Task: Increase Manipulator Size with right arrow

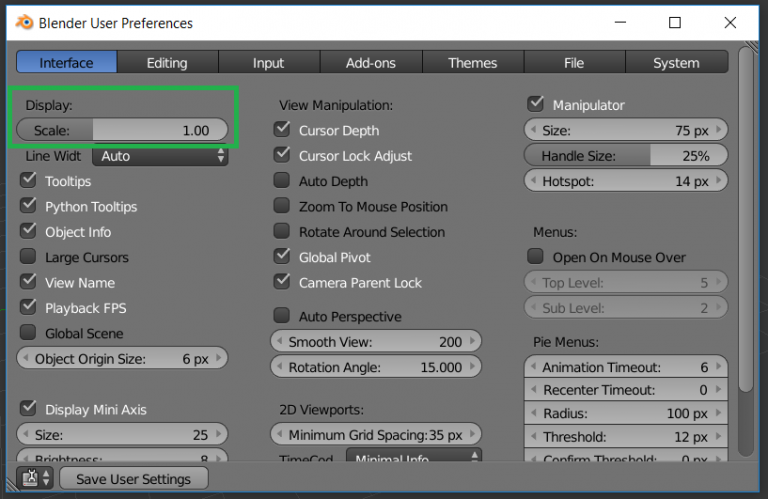Action: pyautogui.click(x=719, y=130)
